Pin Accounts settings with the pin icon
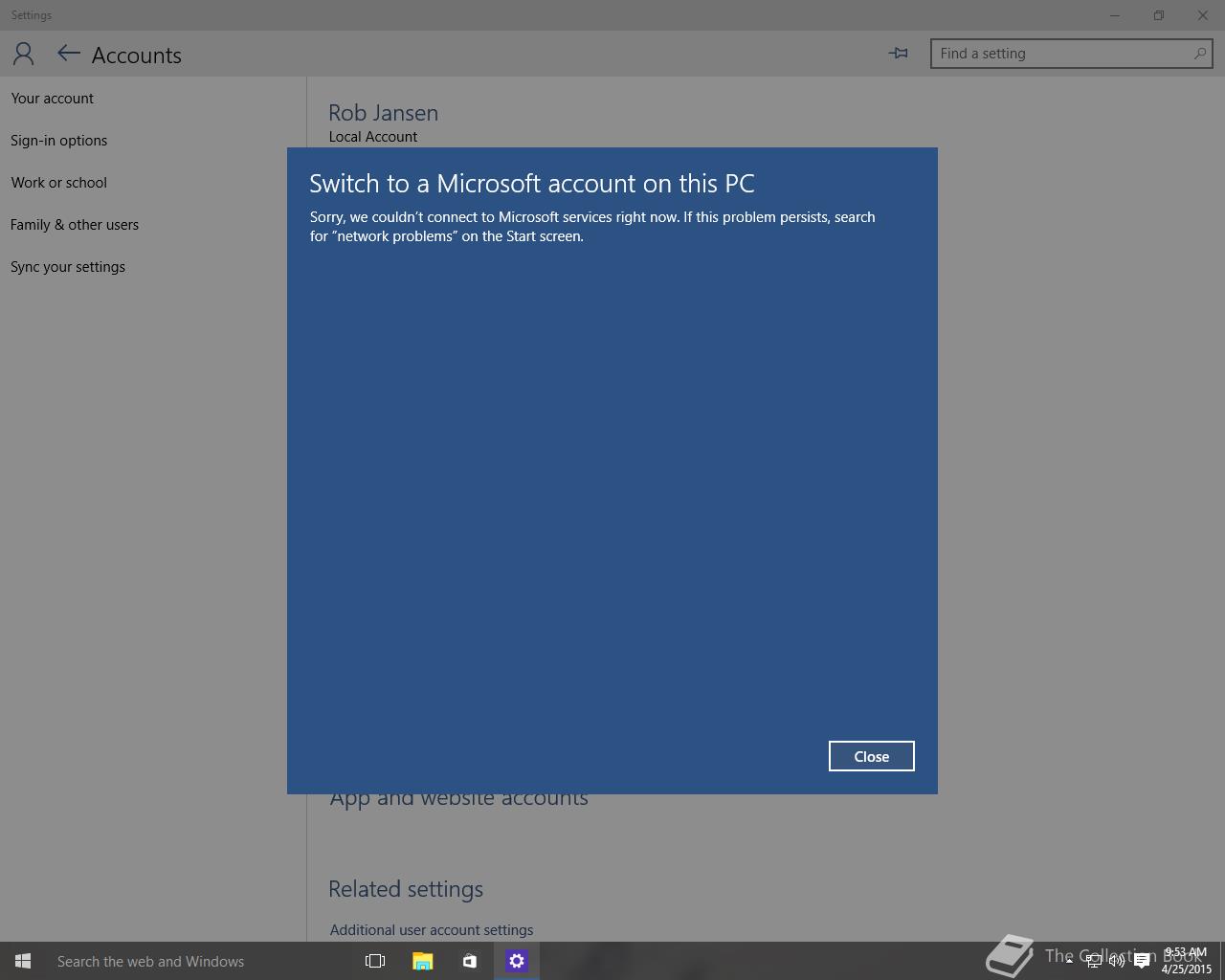The width and height of the screenshot is (1225, 980). pos(898,54)
